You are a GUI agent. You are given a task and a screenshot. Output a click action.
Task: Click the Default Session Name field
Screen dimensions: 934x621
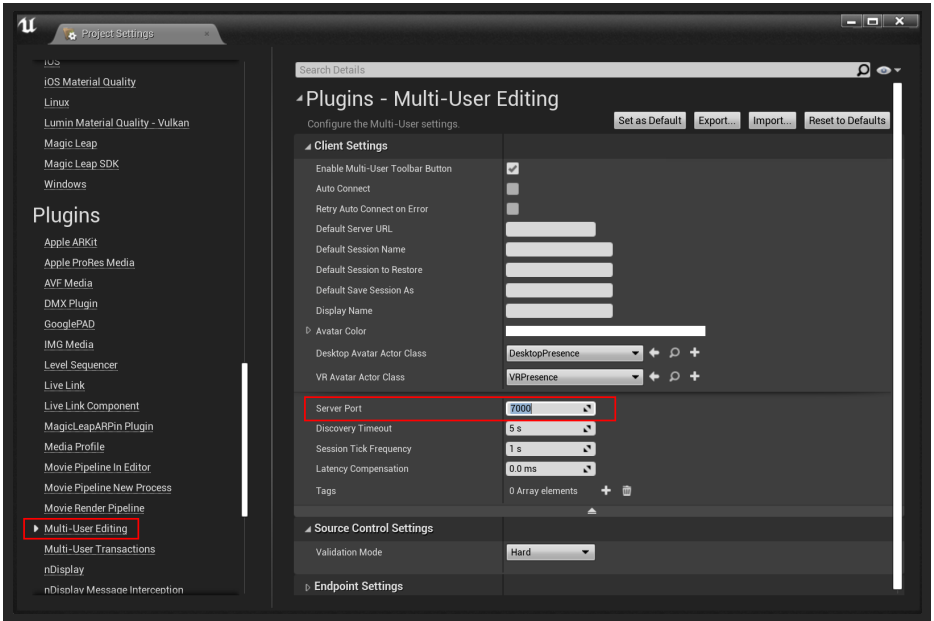[x=559, y=249]
